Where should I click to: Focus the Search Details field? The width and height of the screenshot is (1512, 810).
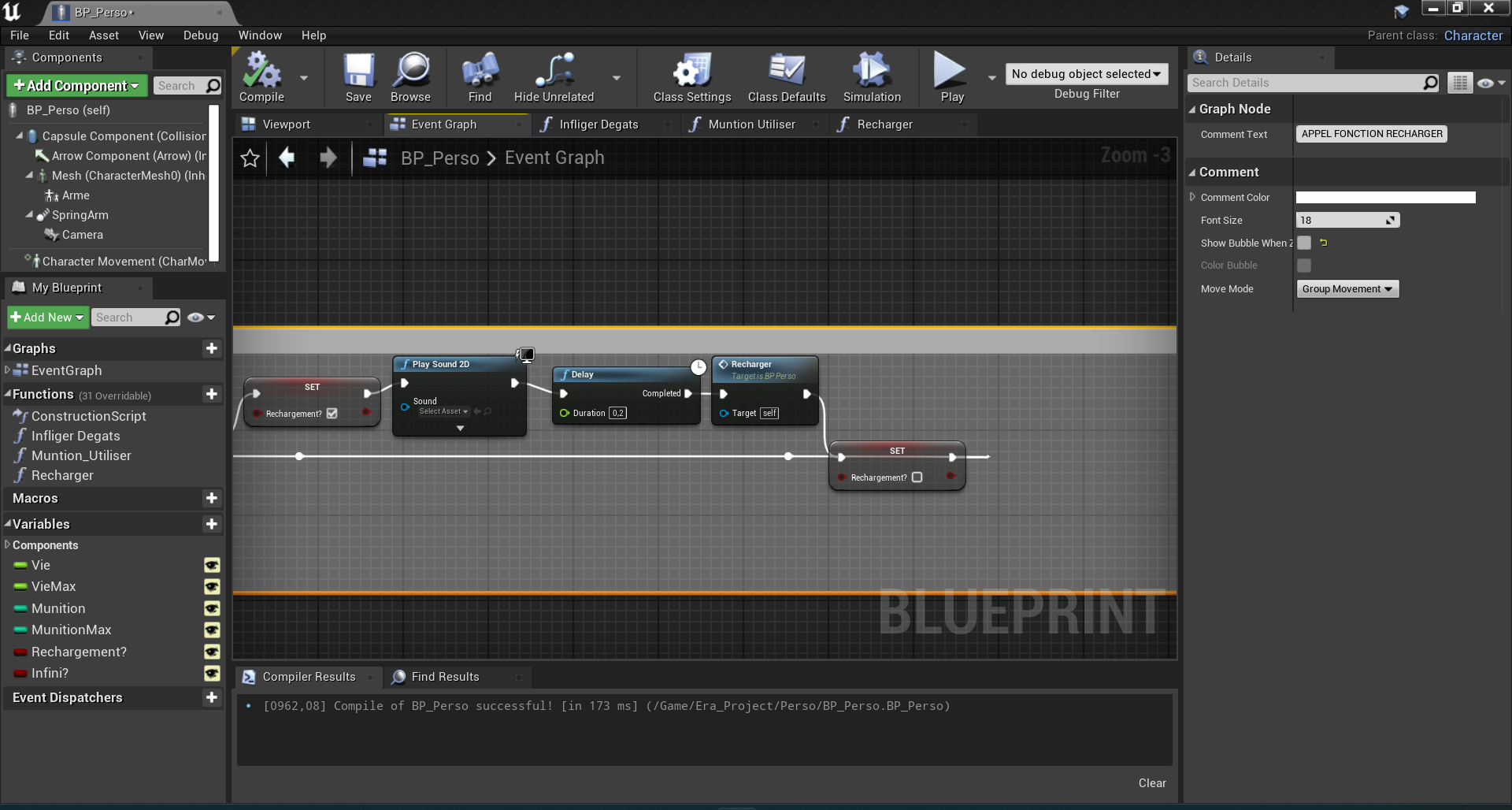tap(1306, 83)
